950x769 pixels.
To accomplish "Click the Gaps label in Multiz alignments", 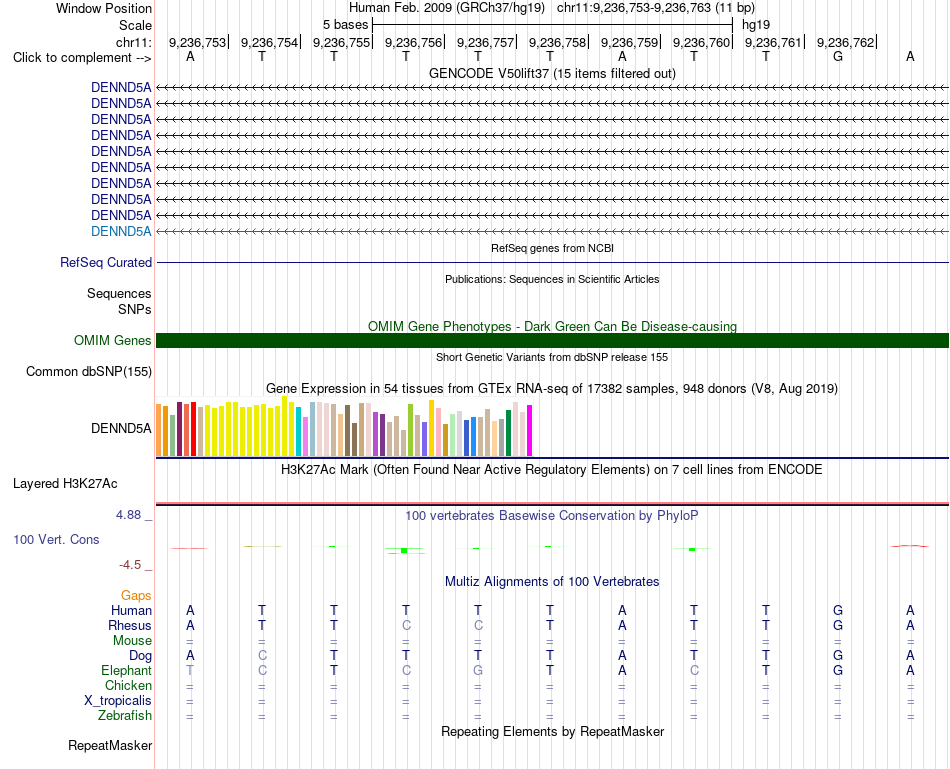I will point(136,596).
